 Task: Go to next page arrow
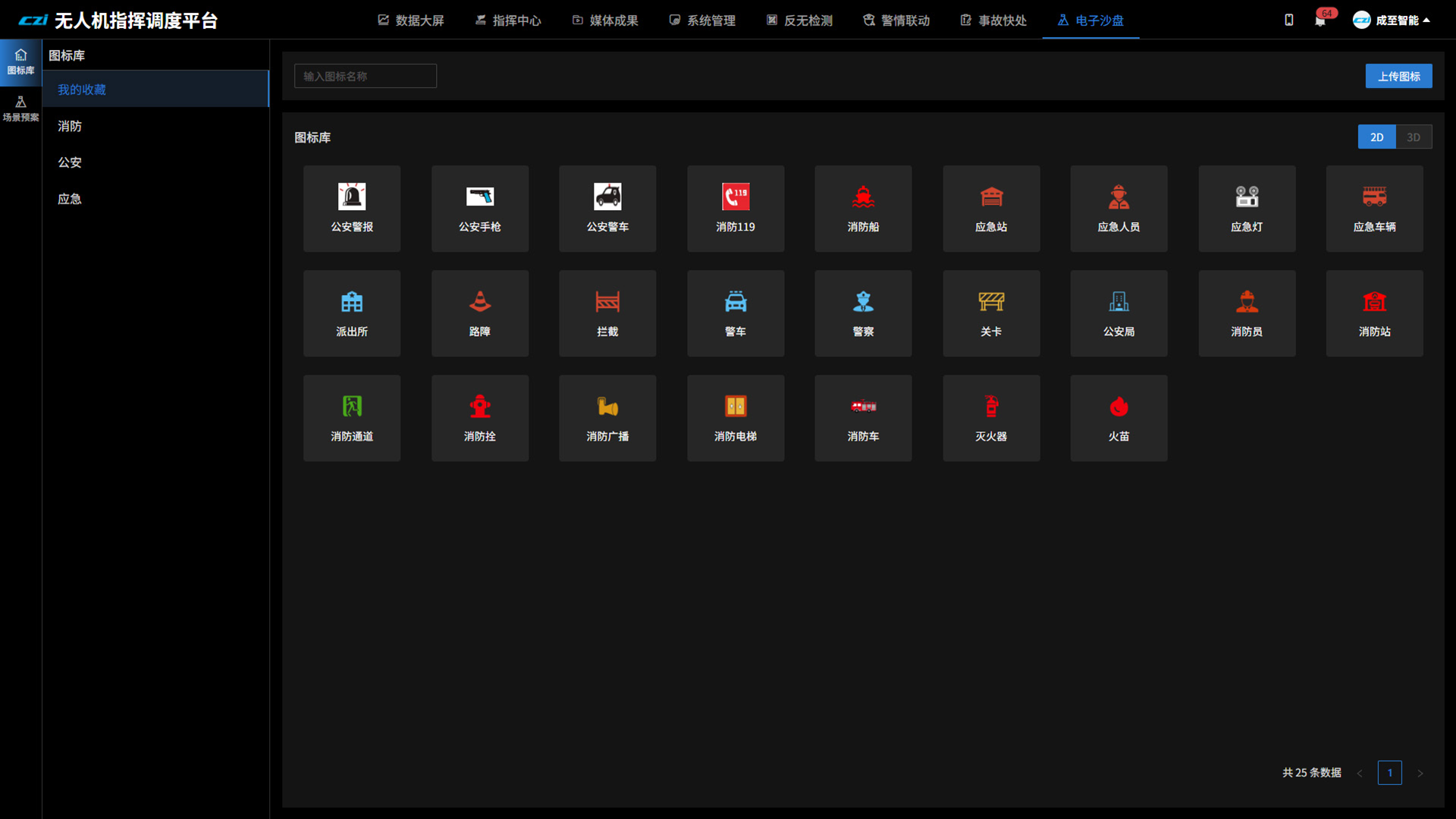click(x=1420, y=773)
